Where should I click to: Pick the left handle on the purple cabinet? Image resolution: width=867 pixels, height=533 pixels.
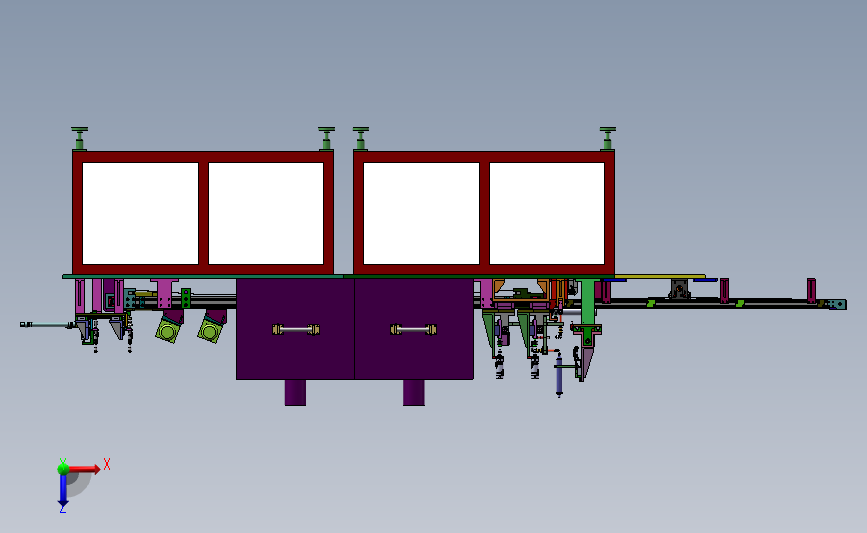[296, 330]
